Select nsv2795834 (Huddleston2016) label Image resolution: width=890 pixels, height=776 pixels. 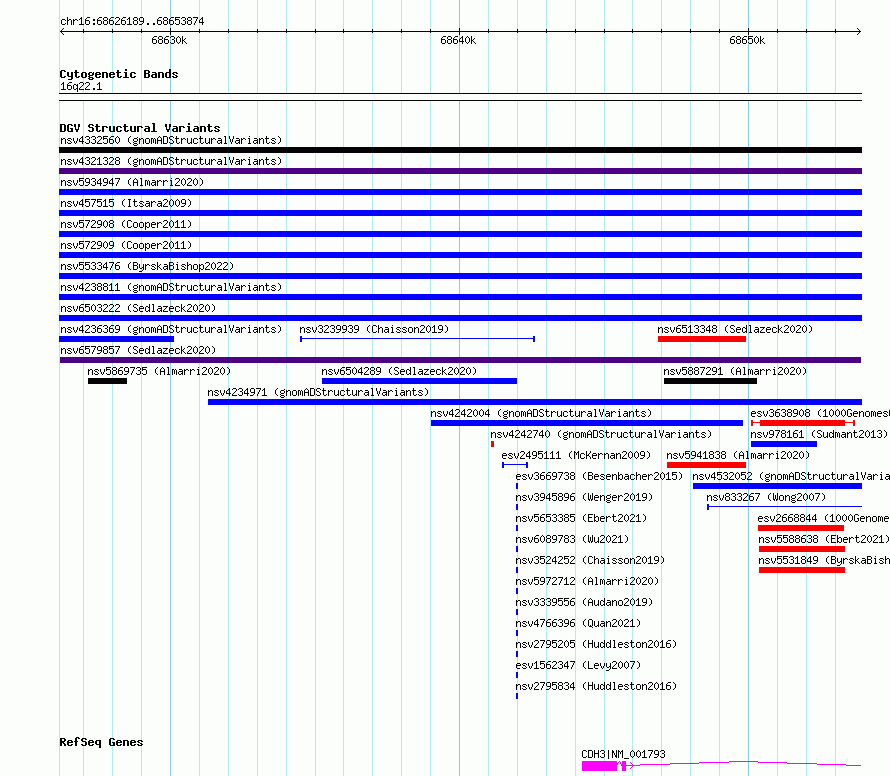pyautogui.click(x=596, y=686)
